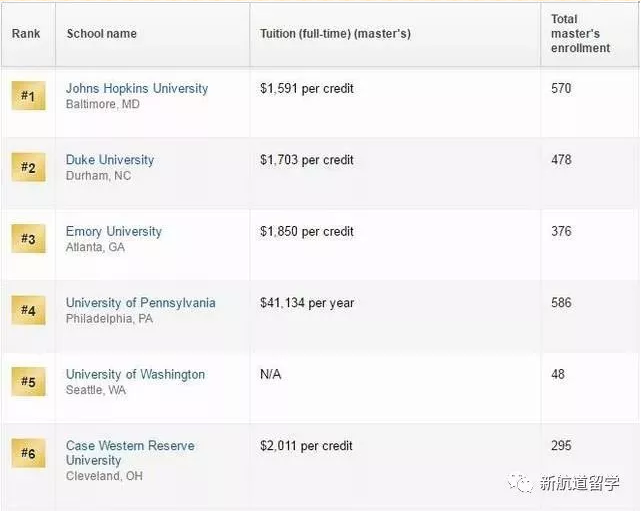
Task: Click the $41,134 per year tuition cell
Action: tap(307, 303)
